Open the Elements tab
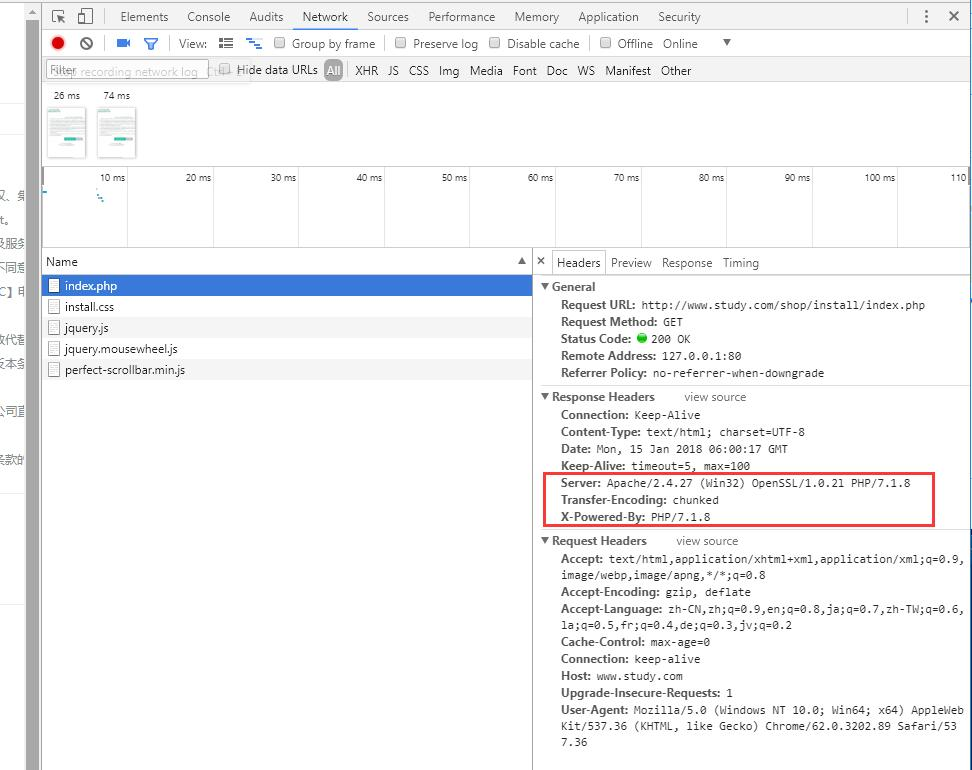This screenshot has height=770, width=972. [x=144, y=17]
